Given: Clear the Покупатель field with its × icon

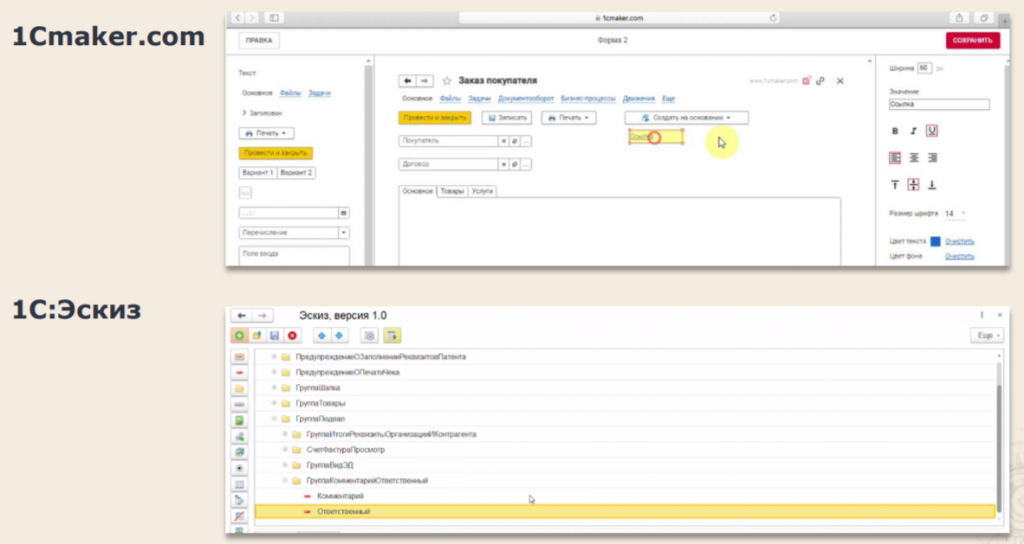Looking at the screenshot, I should [x=504, y=141].
